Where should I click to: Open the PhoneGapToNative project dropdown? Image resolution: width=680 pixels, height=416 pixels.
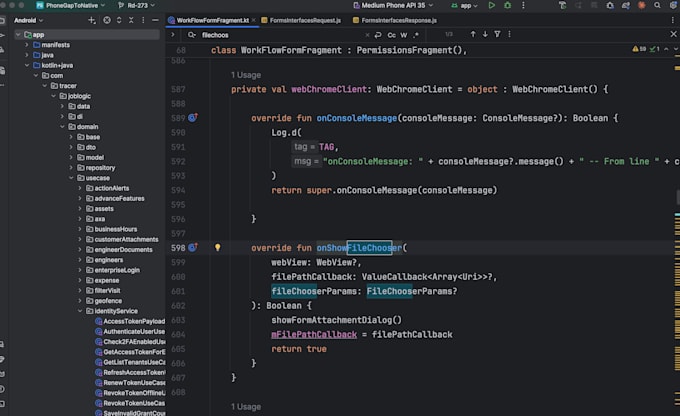tap(71, 6)
